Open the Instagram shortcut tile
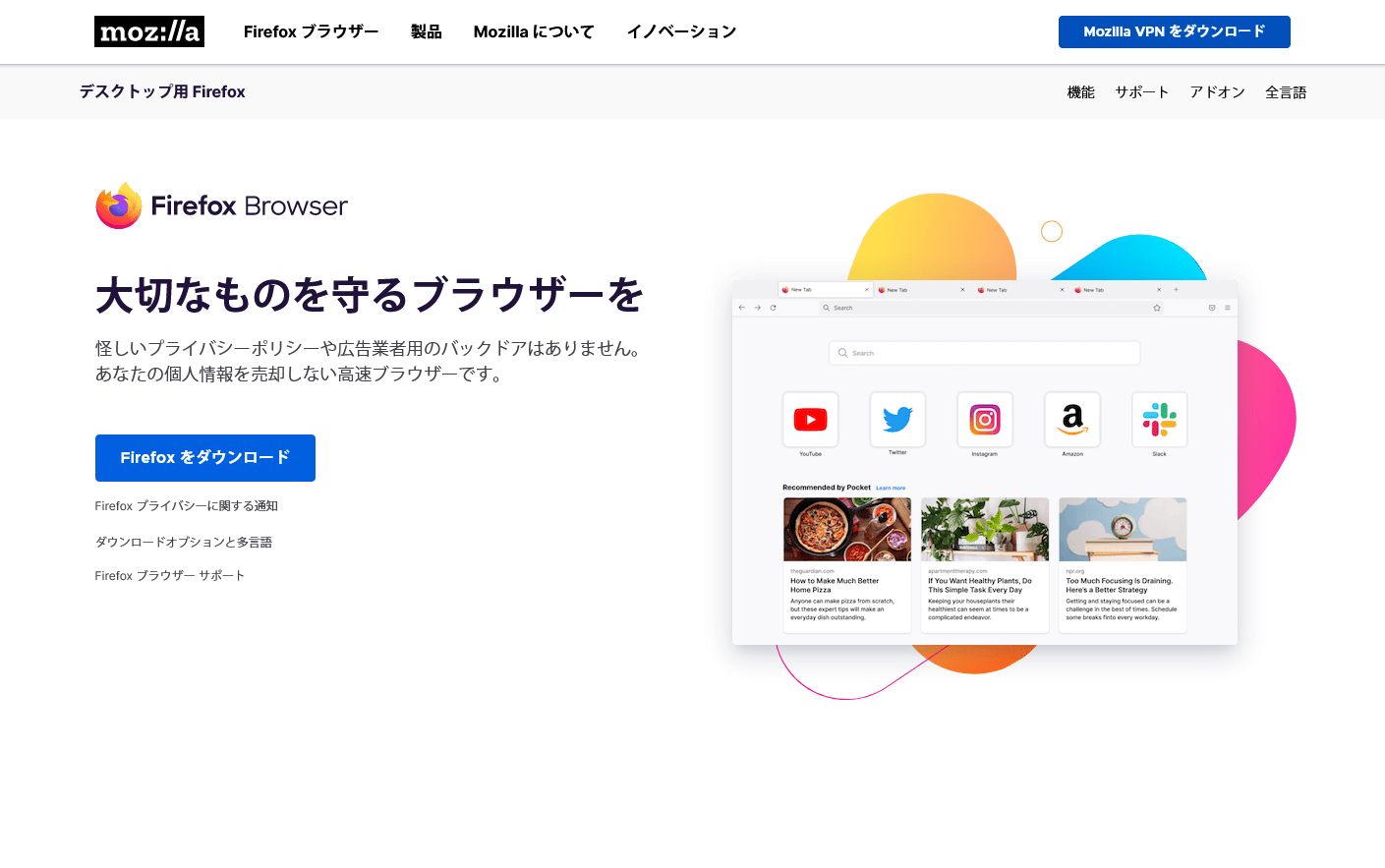 pos(985,421)
